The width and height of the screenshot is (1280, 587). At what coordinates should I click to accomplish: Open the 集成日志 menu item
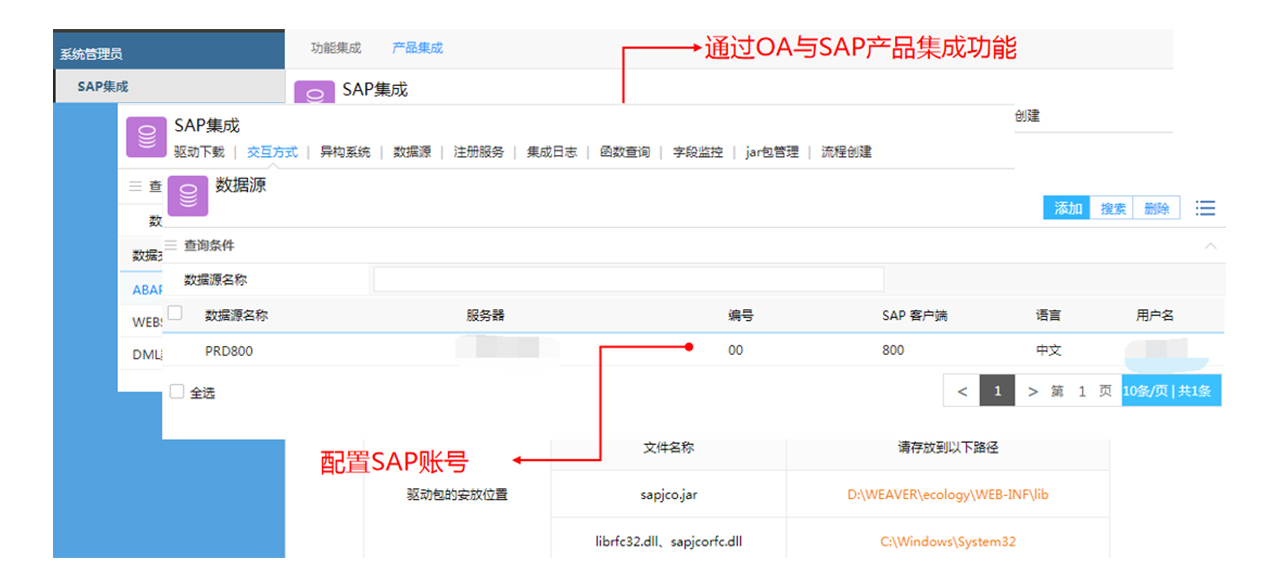552,152
